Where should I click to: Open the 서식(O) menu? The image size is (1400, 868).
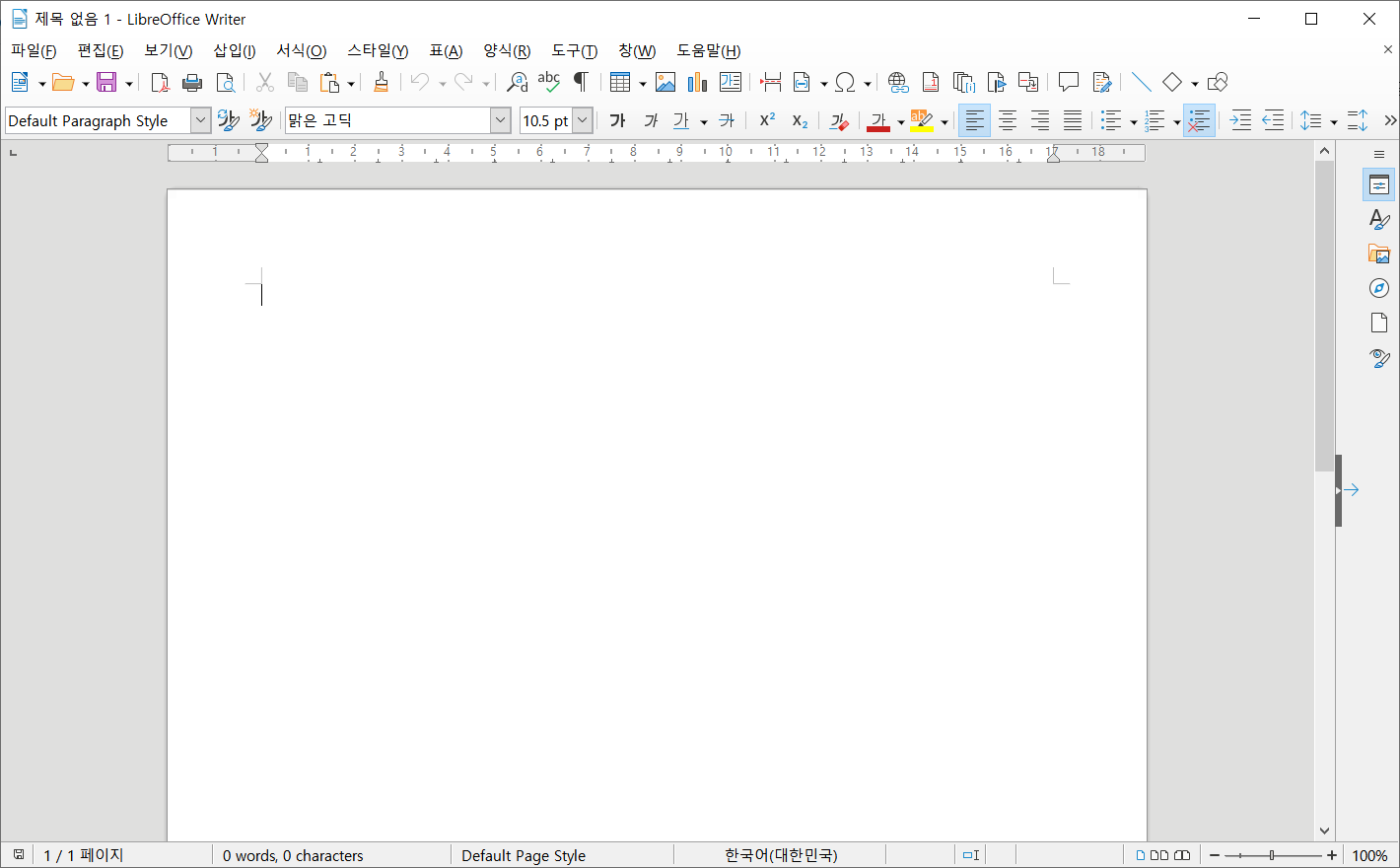pos(301,51)
